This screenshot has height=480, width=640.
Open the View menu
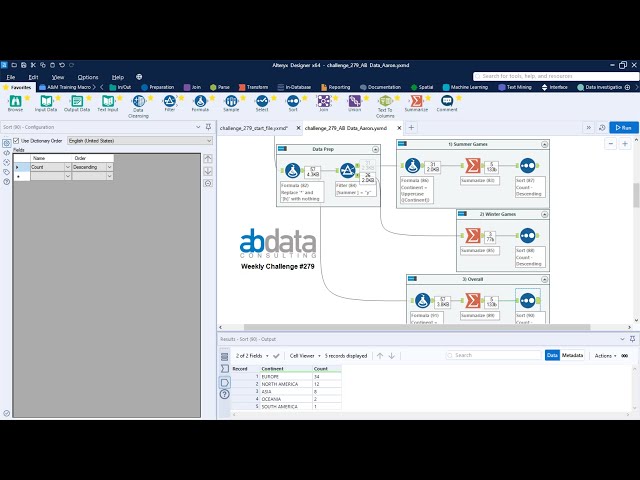coord(58,77)
